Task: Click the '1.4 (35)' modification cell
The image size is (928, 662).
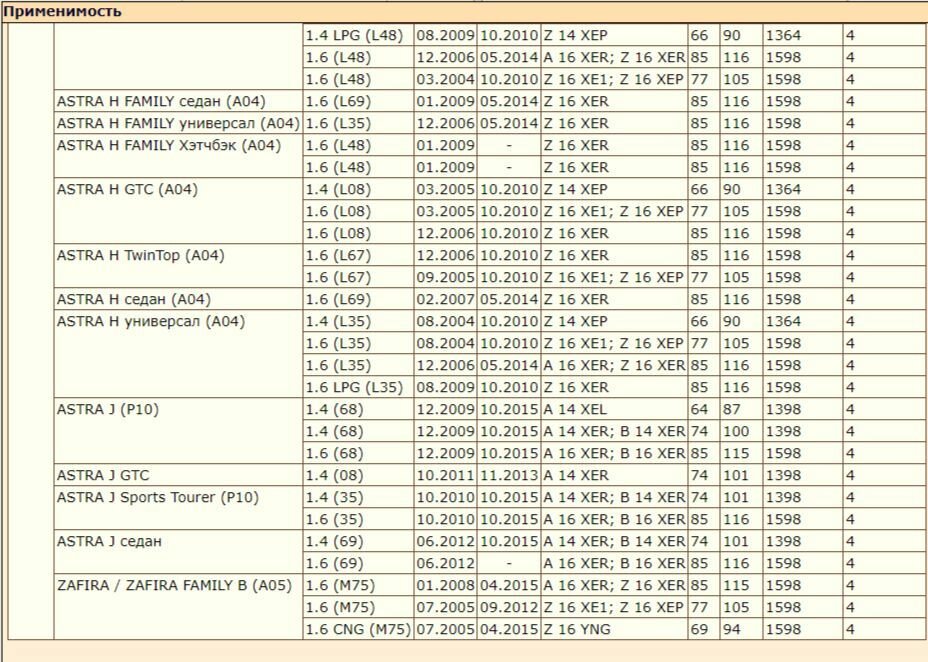Action: pos(358,498)
